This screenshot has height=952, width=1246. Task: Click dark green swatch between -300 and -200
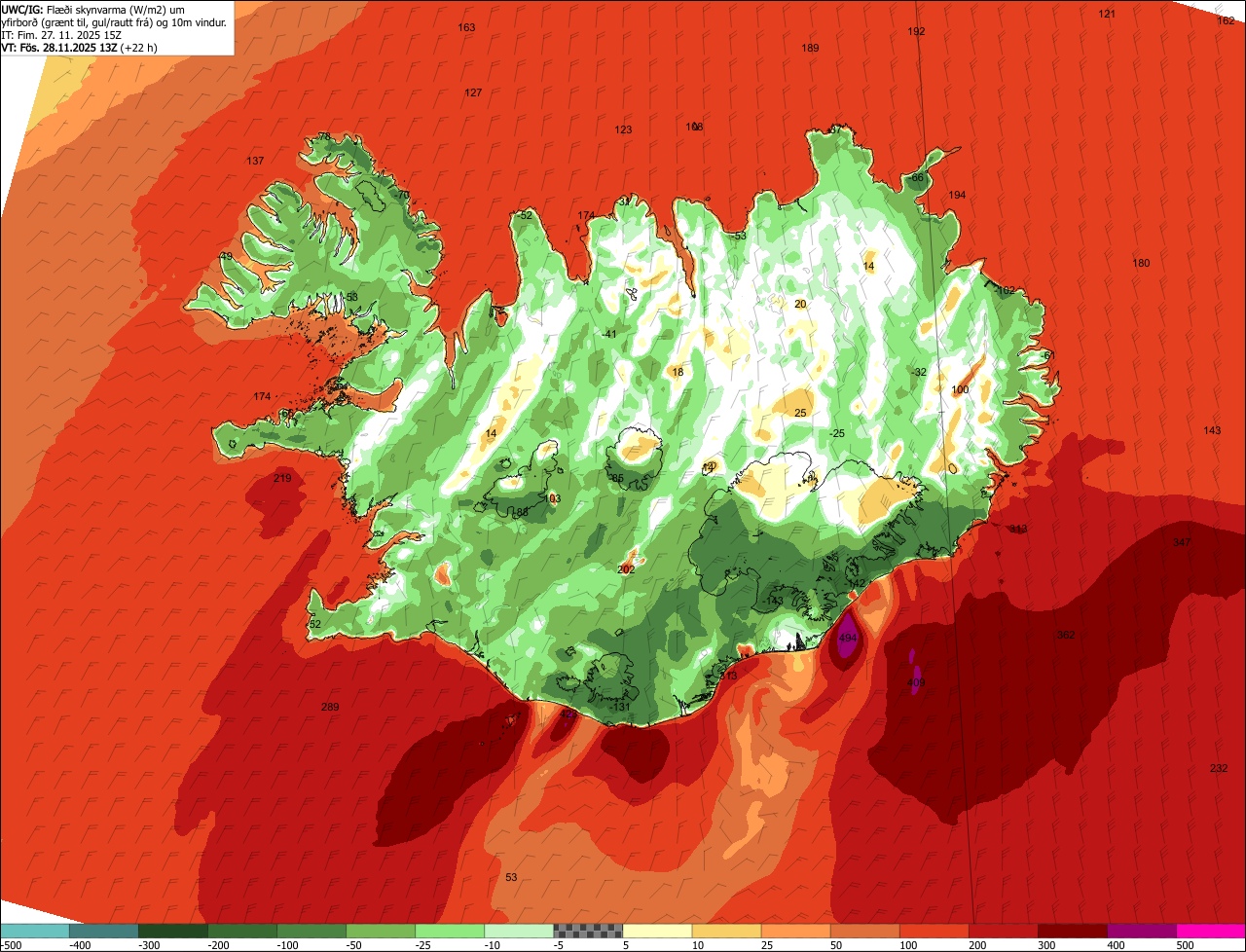[173, 932]
